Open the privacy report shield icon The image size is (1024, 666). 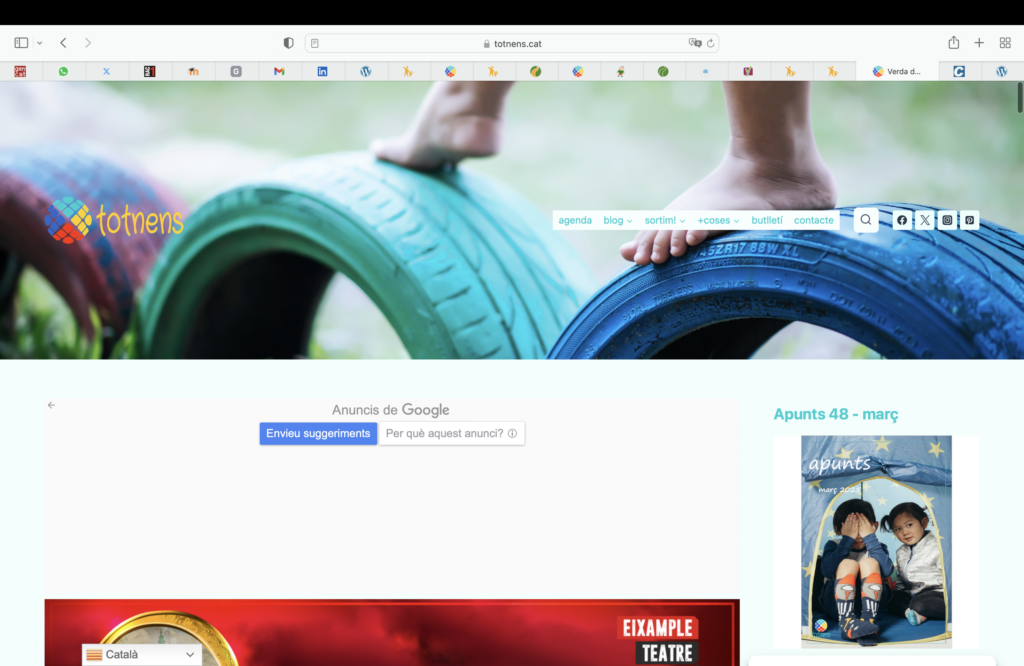(288, 43)
